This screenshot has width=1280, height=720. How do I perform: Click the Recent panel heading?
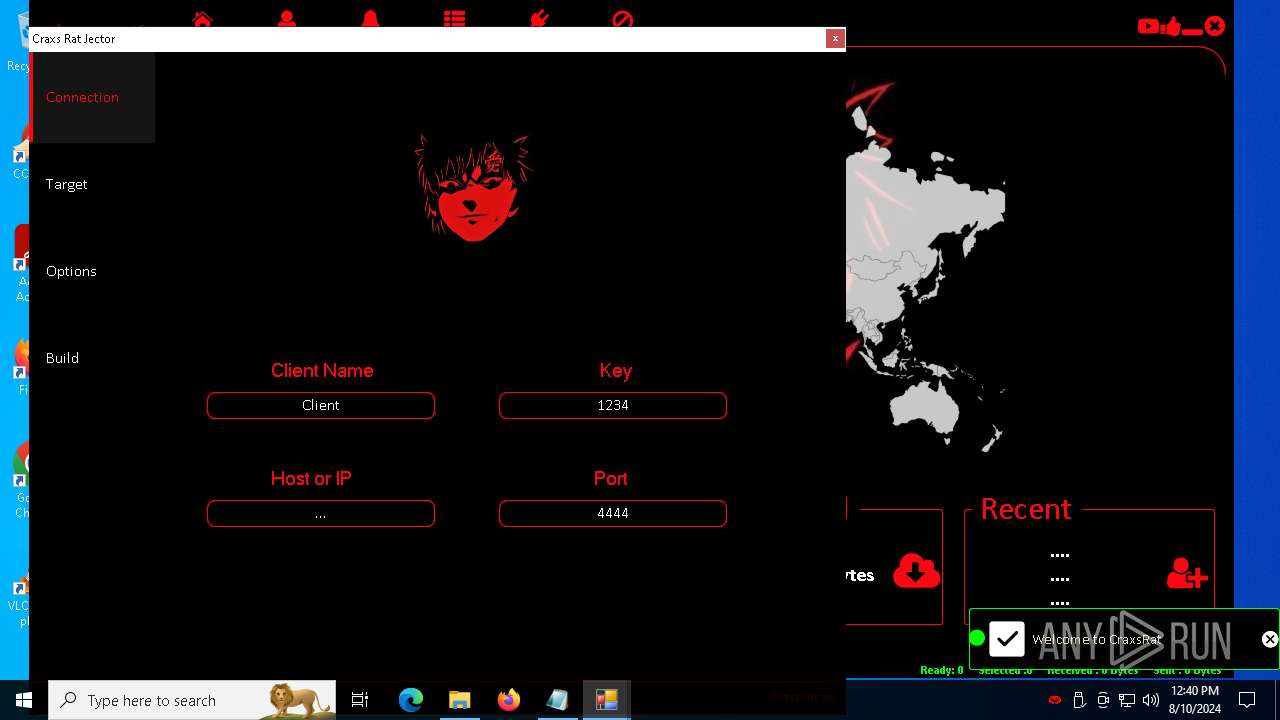(x=1026, y=509)
